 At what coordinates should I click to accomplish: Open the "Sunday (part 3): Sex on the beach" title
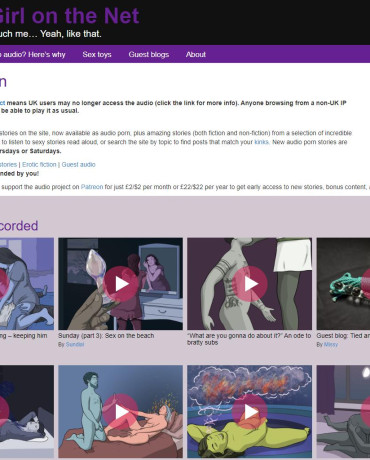(106, 336)
